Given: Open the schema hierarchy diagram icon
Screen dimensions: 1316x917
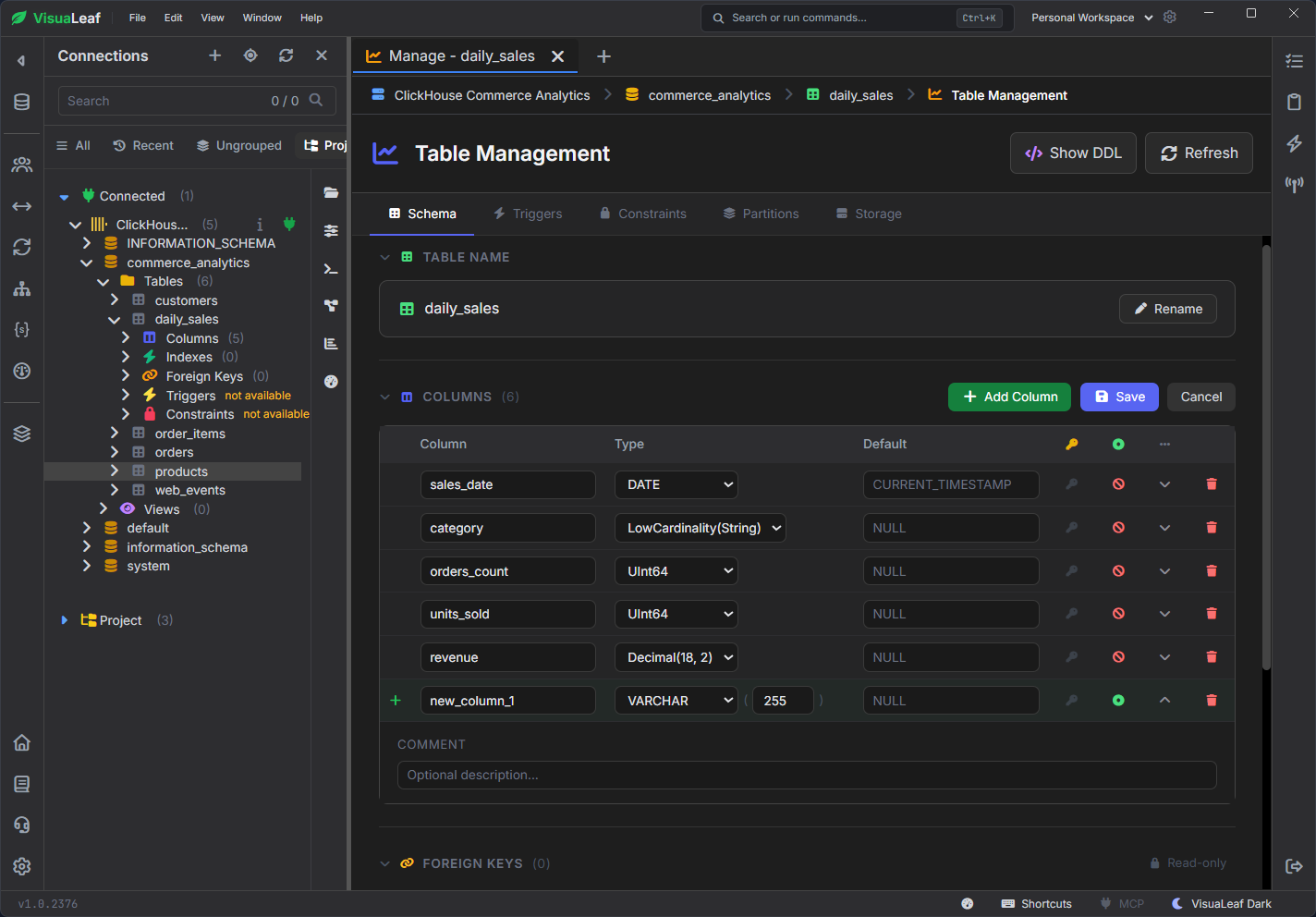Looking at the screenshot, I should click(22, 288).
